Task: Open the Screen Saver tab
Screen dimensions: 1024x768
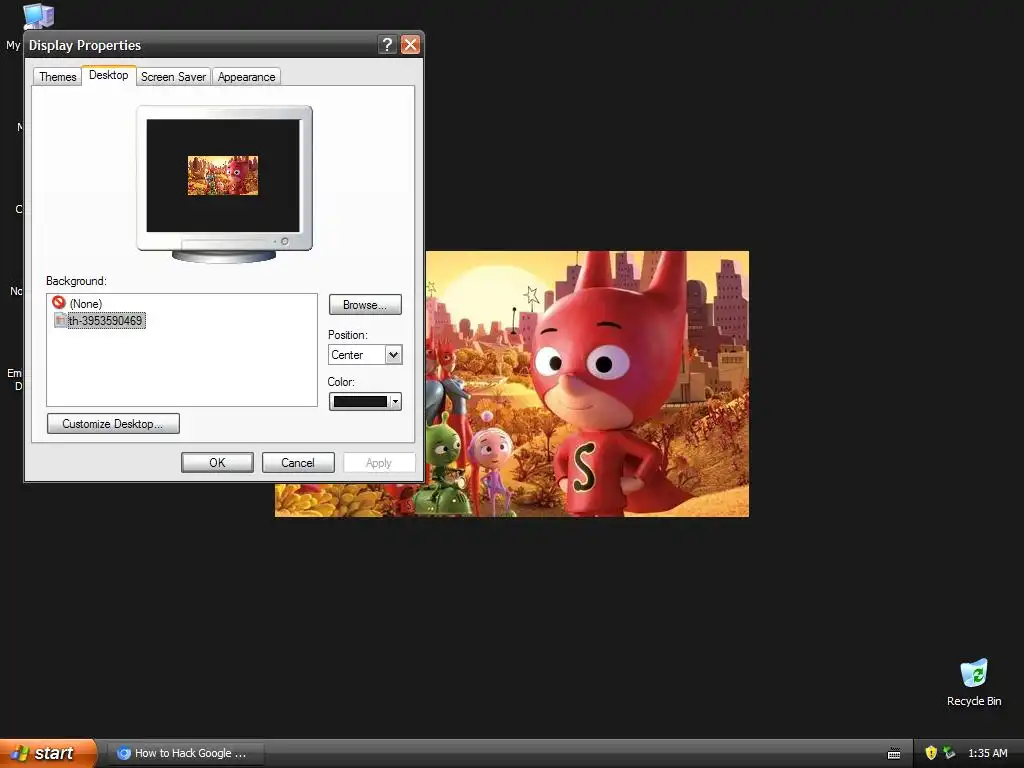Action: pos(173,76)
